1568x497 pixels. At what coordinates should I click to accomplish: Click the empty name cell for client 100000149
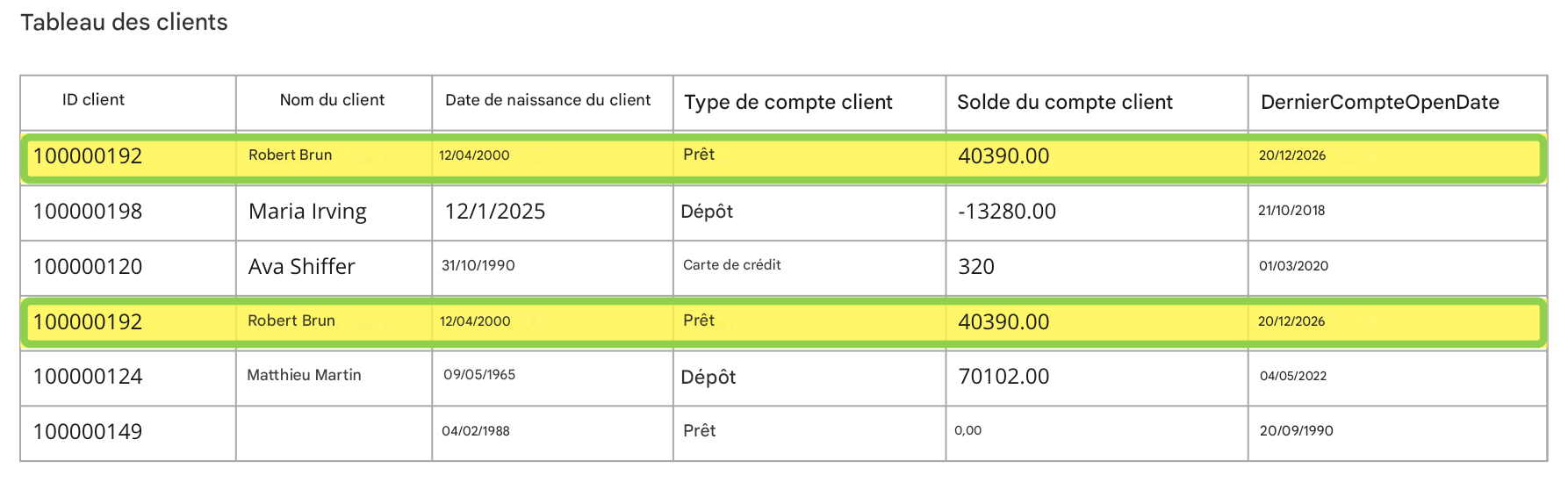pyautogui.click(x=334, y=432)
